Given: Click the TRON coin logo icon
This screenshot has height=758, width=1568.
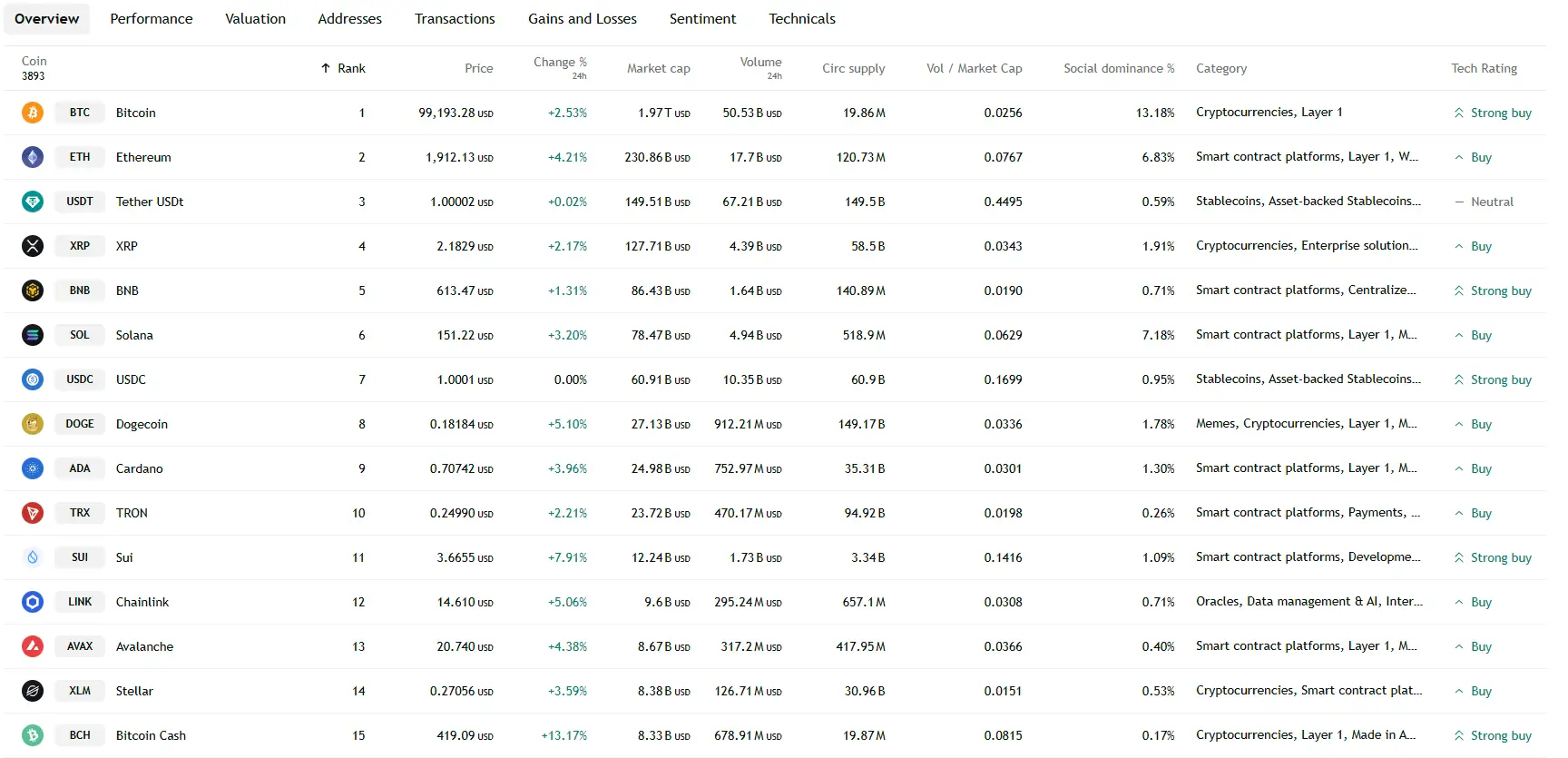Looking at the screenshot, I should (x=33, y=513).
